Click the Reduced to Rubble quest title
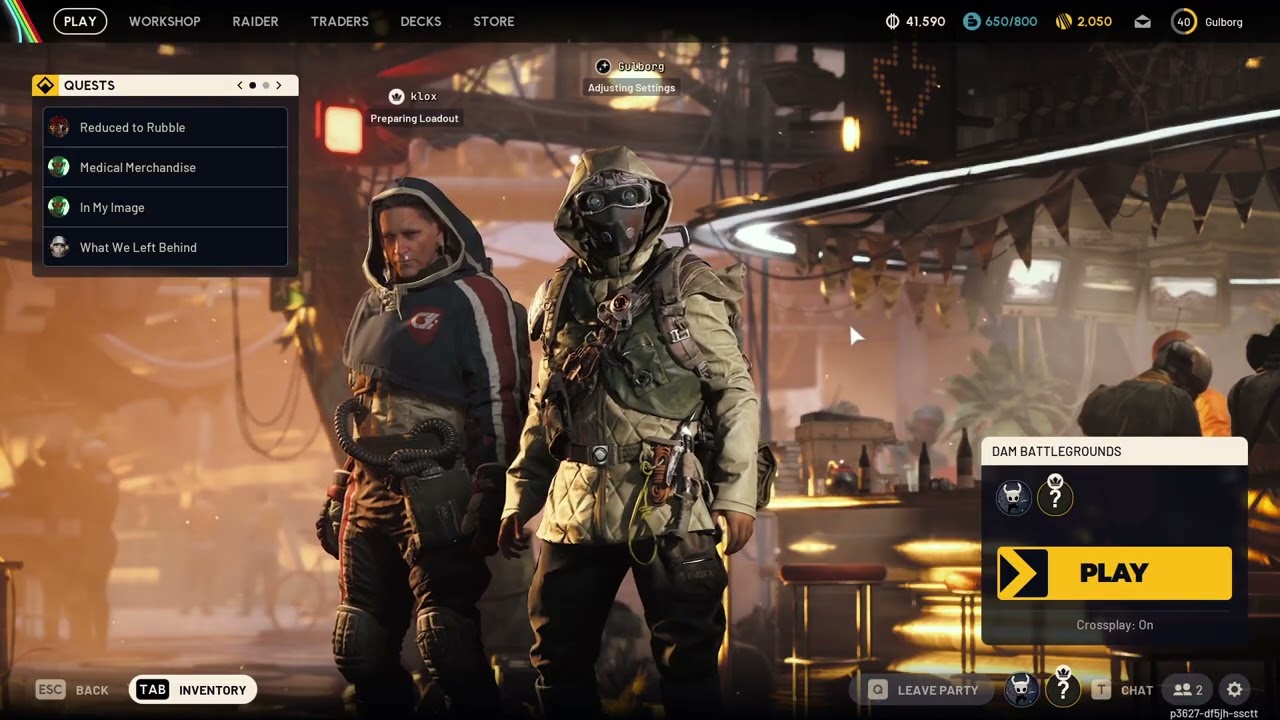The image size is (1280, 720). [133, 127]
